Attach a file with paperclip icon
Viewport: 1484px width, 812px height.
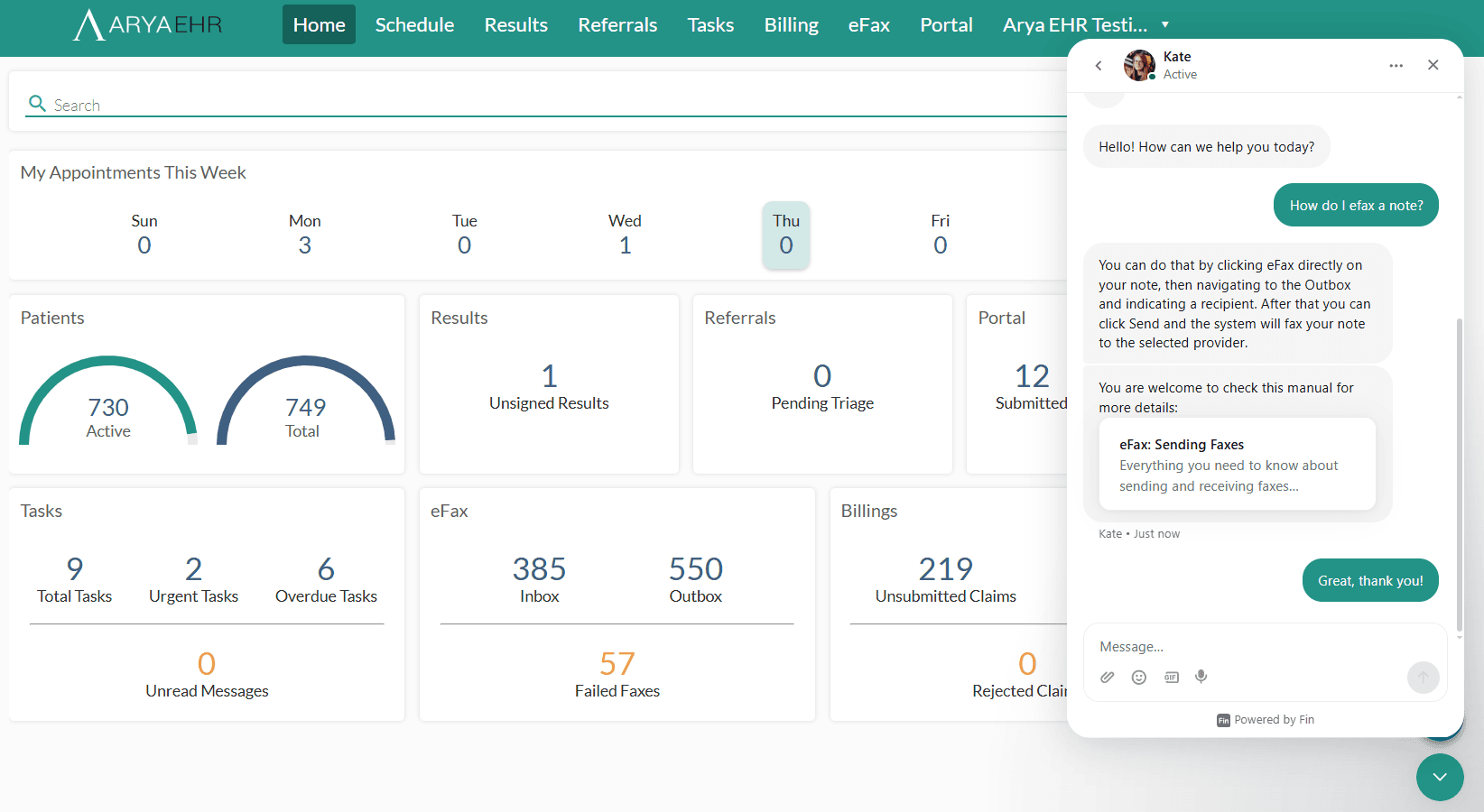point(1108,677)
